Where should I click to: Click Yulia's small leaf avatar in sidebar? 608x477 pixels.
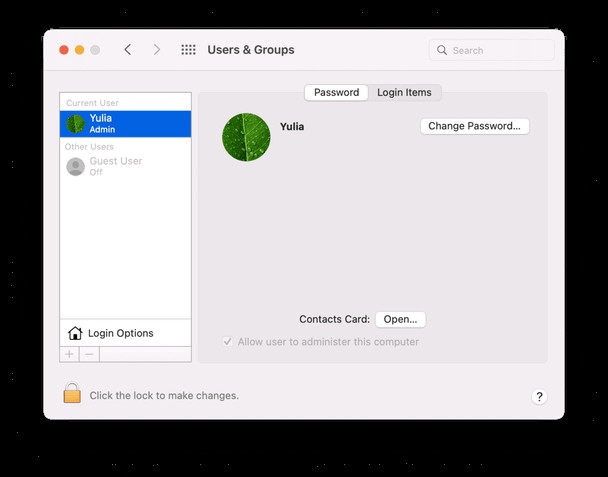click(76, 124)
